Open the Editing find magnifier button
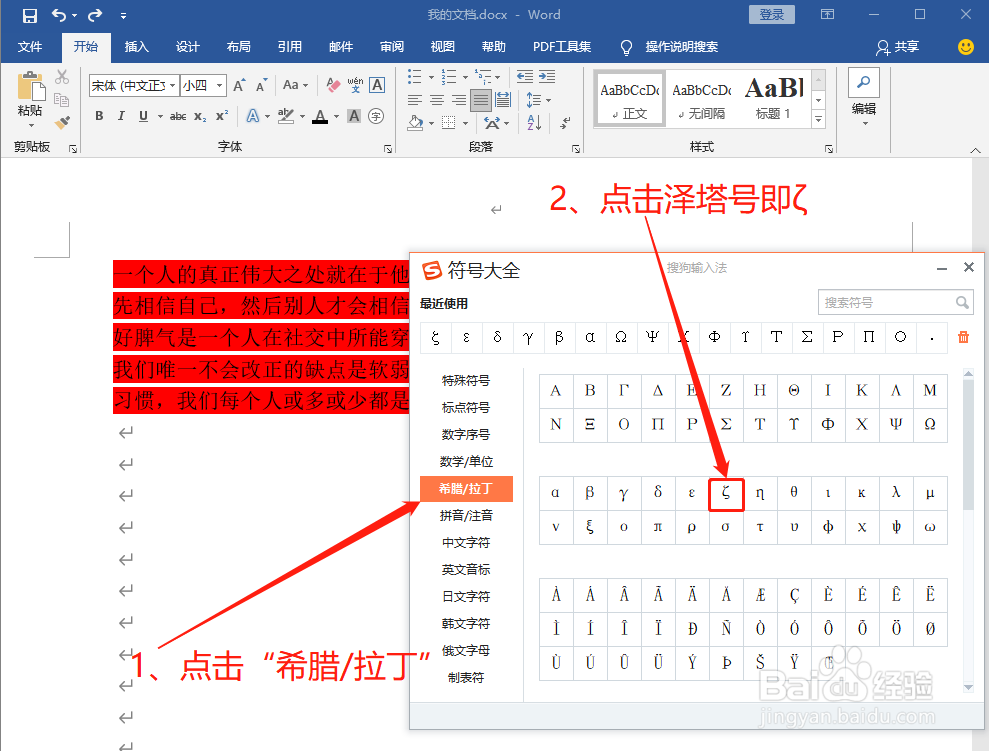Image resolution: width=989 pixels, height=751 pixels. tap(863, 83)
